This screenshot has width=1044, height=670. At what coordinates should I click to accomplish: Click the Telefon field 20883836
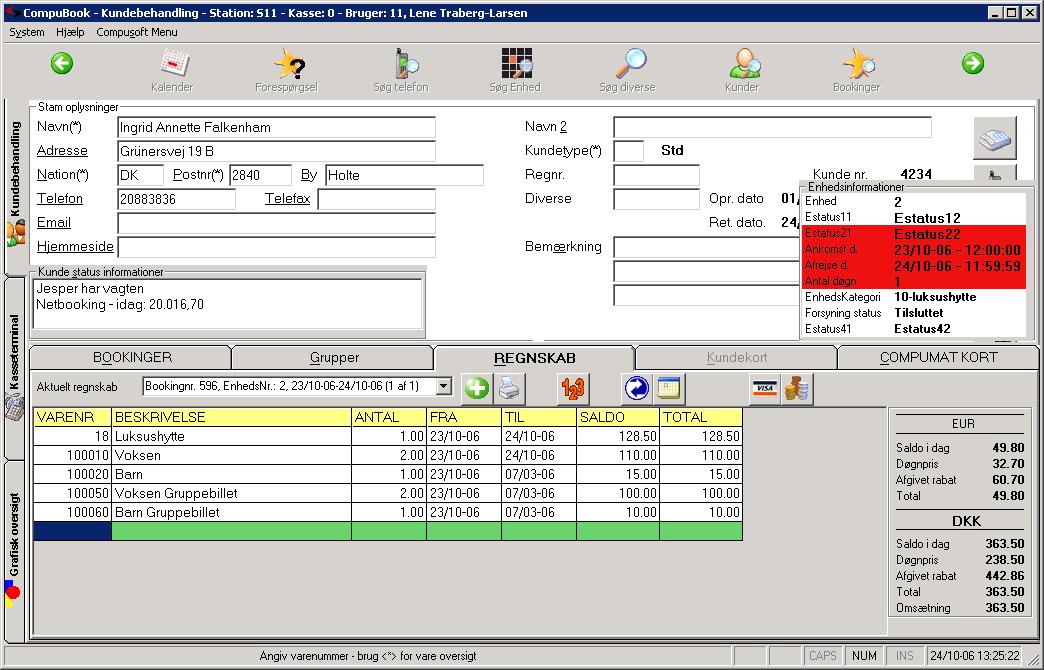[x=176, y=199]
